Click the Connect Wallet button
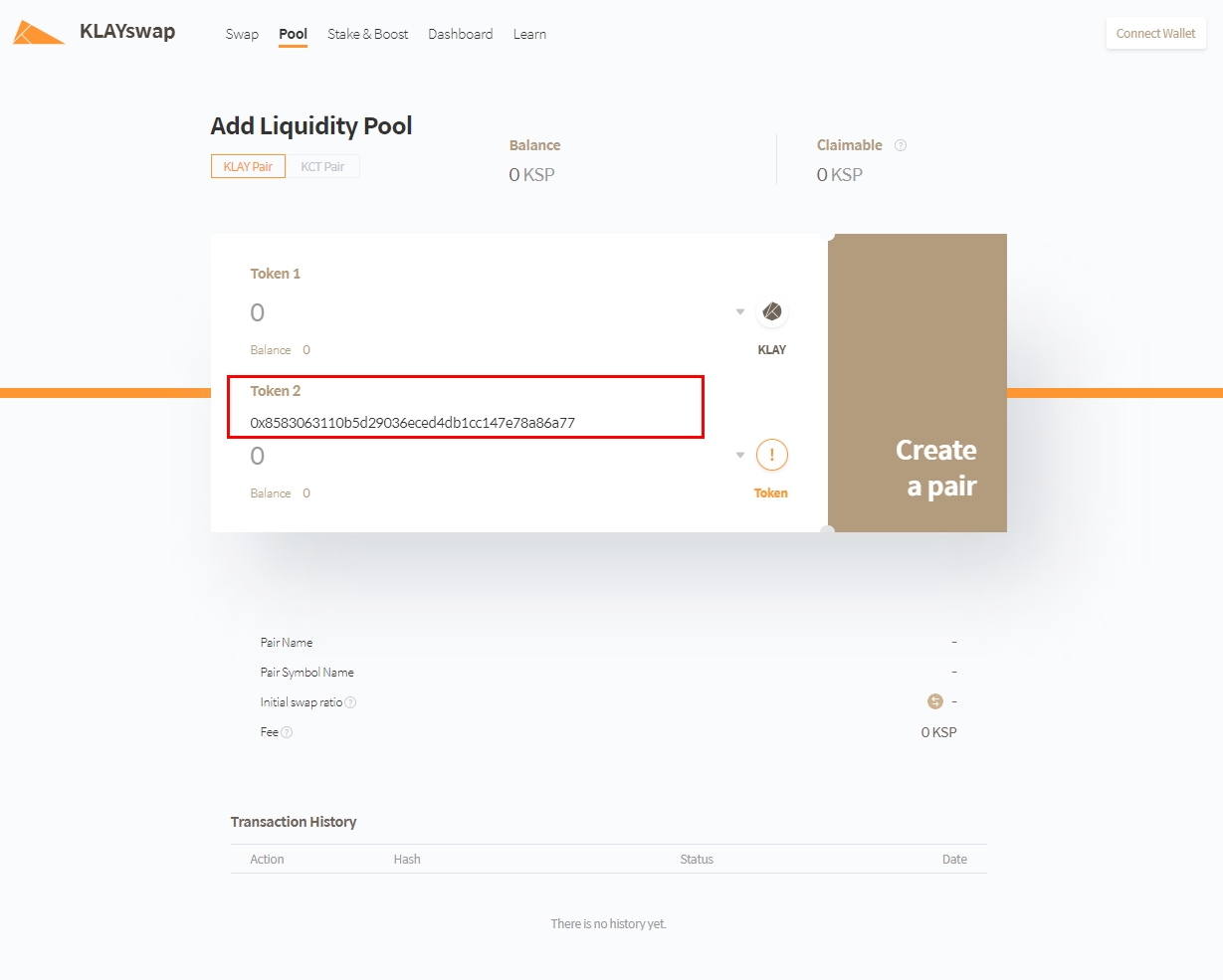Viewport: 1223px width, 980px height. tap(1155, 33)
